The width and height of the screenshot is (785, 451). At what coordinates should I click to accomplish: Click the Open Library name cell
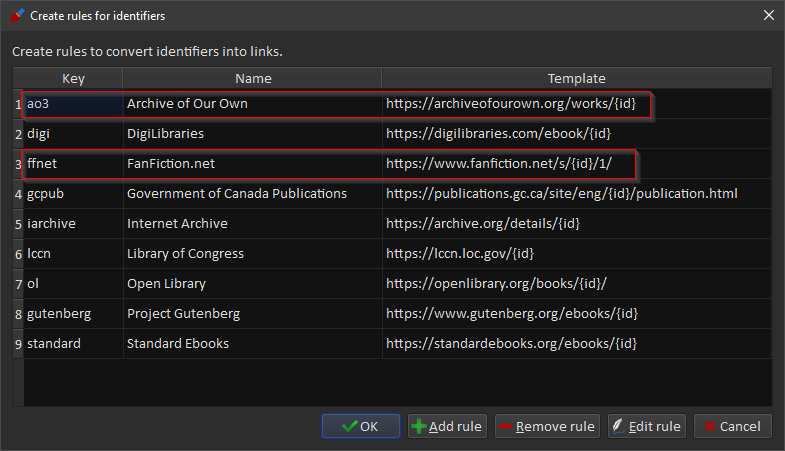pyautogui.click(x=166, y=284)
